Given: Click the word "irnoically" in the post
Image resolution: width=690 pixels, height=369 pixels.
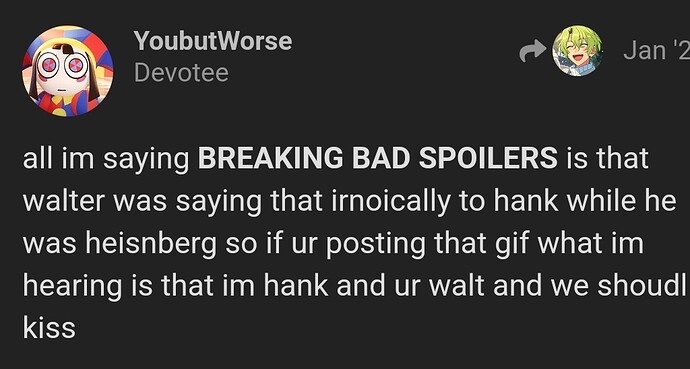Looking at the screenshot, I should [372, 202].
